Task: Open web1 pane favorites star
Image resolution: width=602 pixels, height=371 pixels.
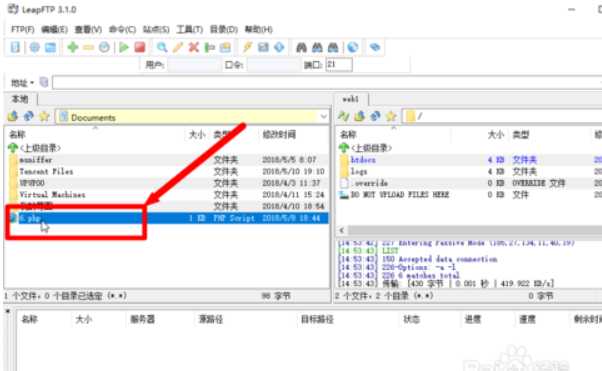Action: coord(391,116)
